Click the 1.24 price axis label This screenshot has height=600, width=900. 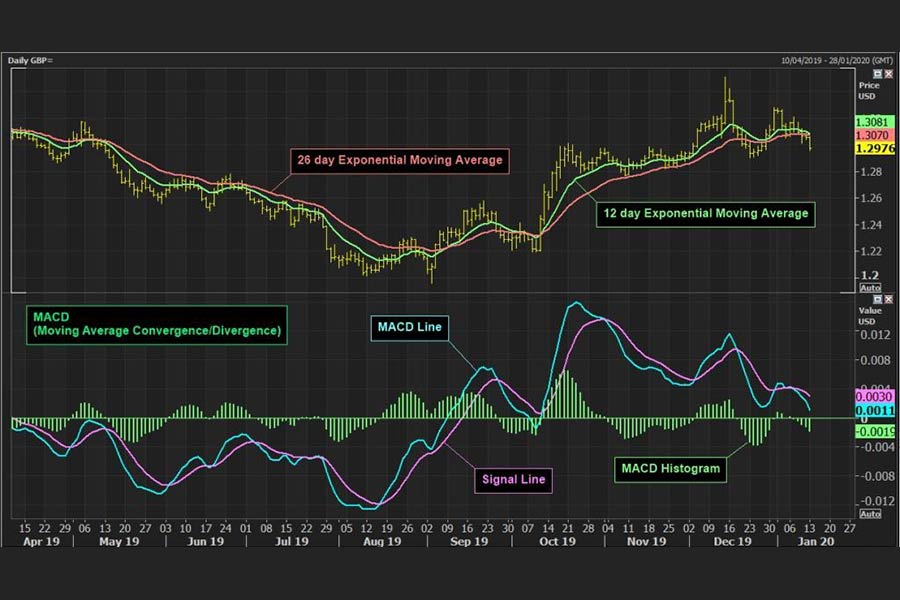[x=871, y=224]
